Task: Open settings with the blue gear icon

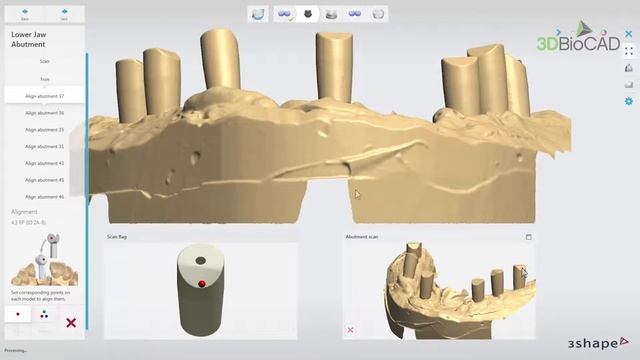Action: (x=629, y=101)
